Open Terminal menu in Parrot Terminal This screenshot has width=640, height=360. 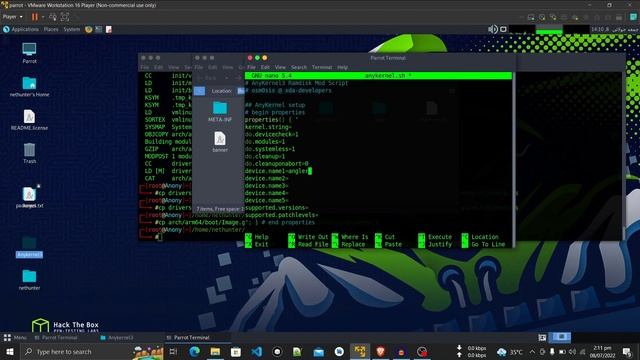(x=322, y=67)
